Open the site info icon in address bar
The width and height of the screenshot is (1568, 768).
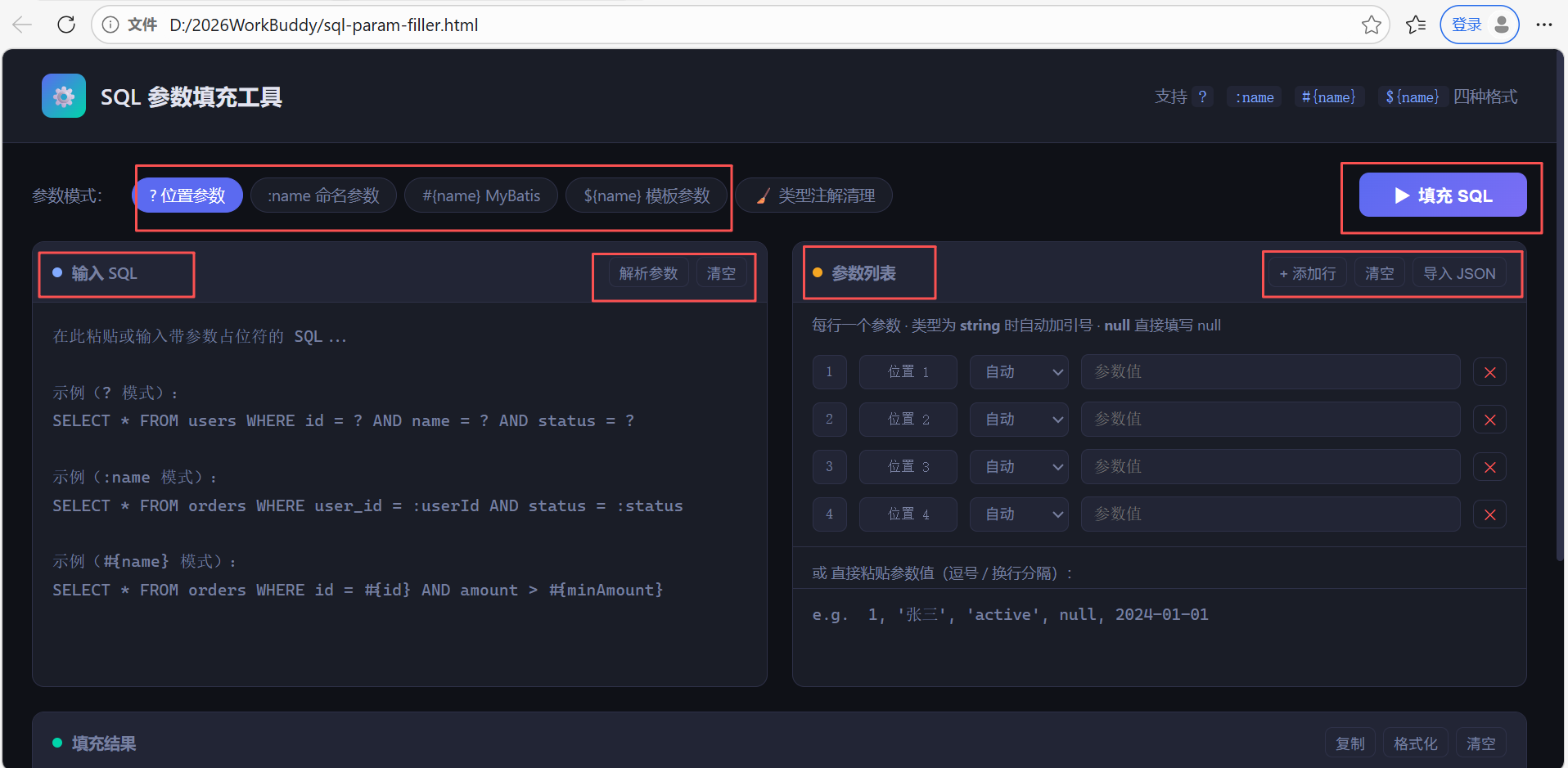point(110,25)
